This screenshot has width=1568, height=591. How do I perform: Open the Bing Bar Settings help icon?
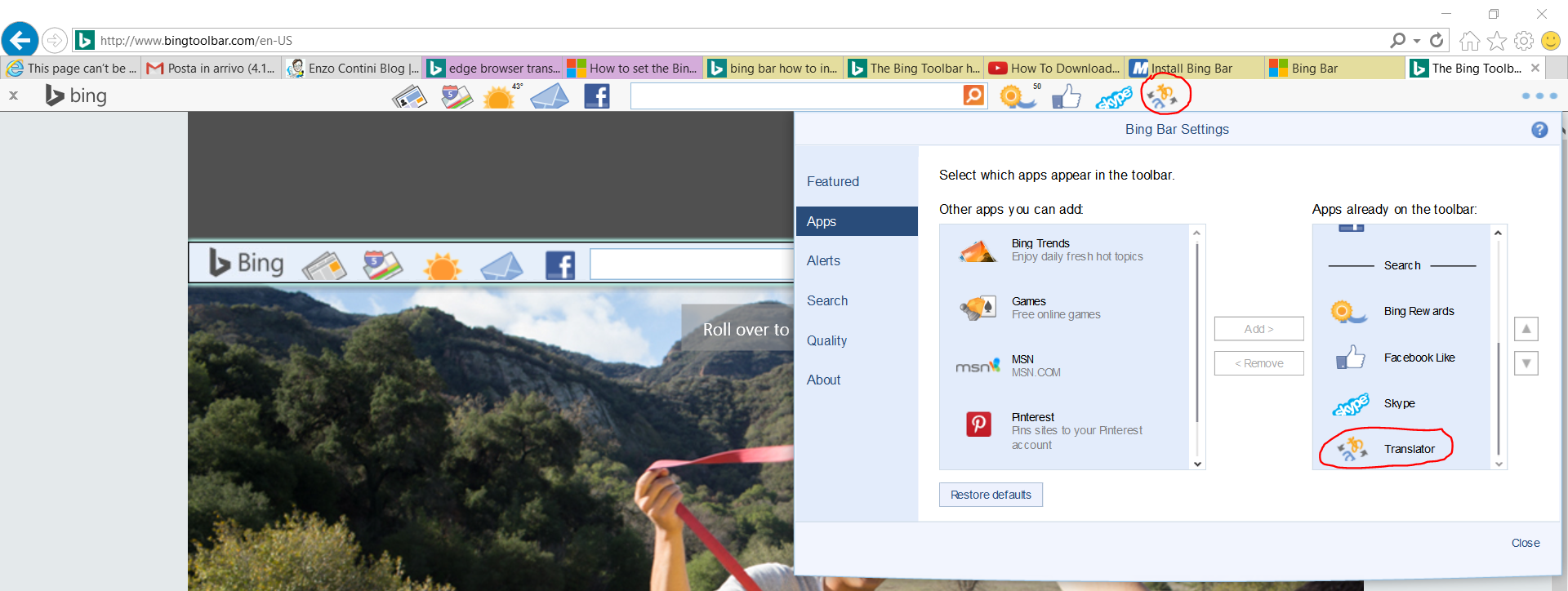[x=1539, y=130]
